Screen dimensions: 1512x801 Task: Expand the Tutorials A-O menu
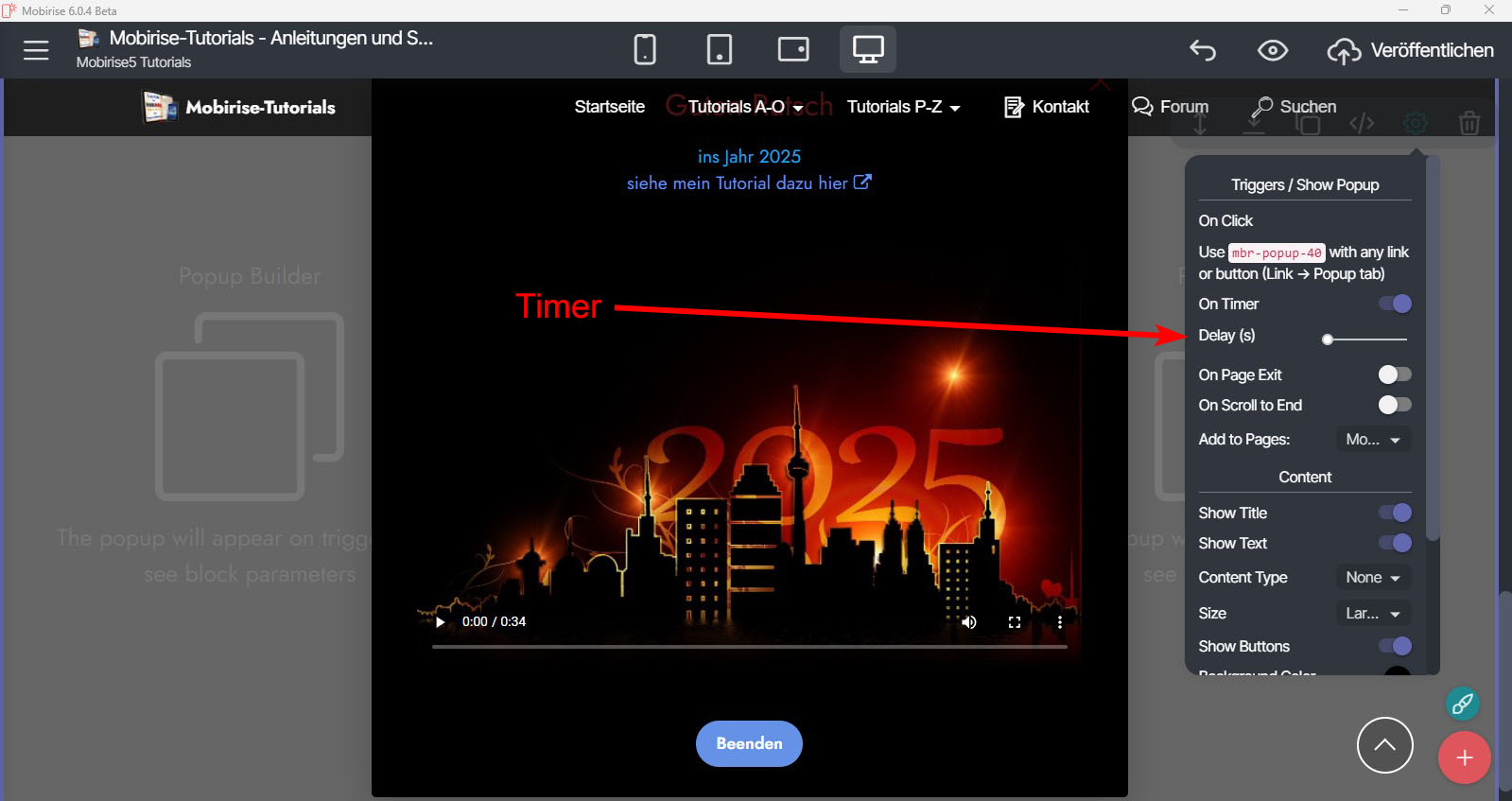pyautogui.click(x=746, y=107)
